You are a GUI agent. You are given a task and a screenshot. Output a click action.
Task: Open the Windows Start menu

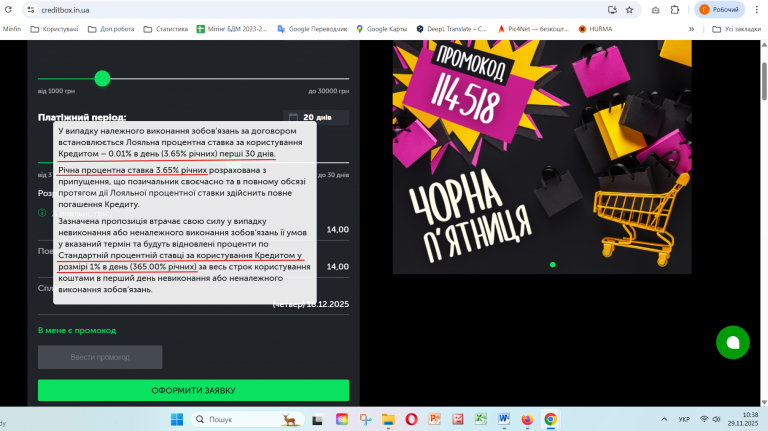click(177, 419)
